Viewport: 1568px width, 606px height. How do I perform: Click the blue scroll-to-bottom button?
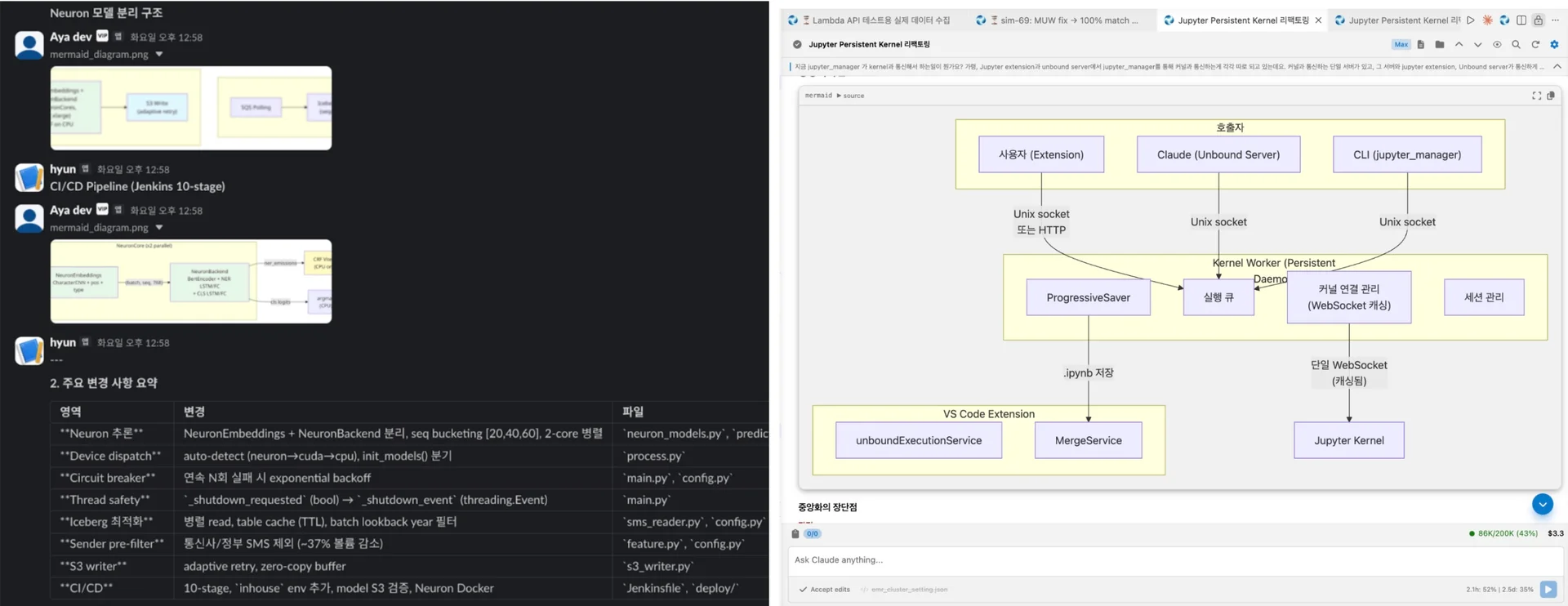1542,505
